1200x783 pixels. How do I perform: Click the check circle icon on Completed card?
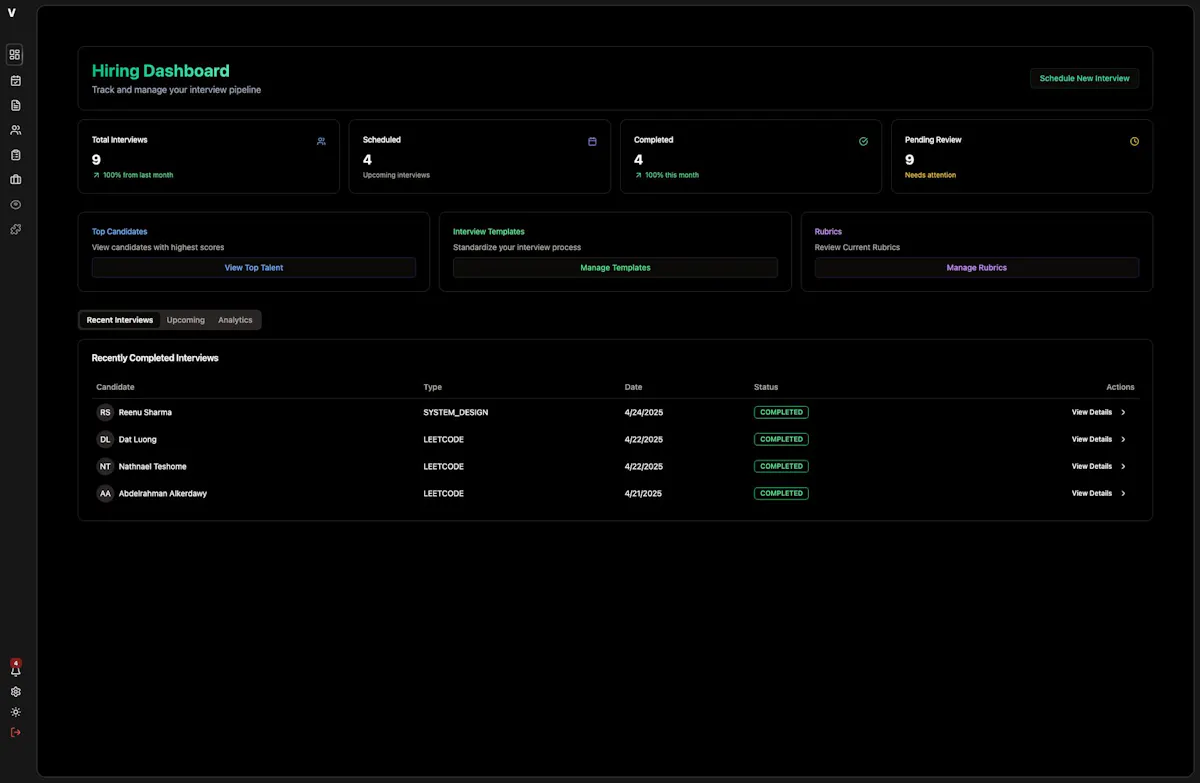point(863,141)
